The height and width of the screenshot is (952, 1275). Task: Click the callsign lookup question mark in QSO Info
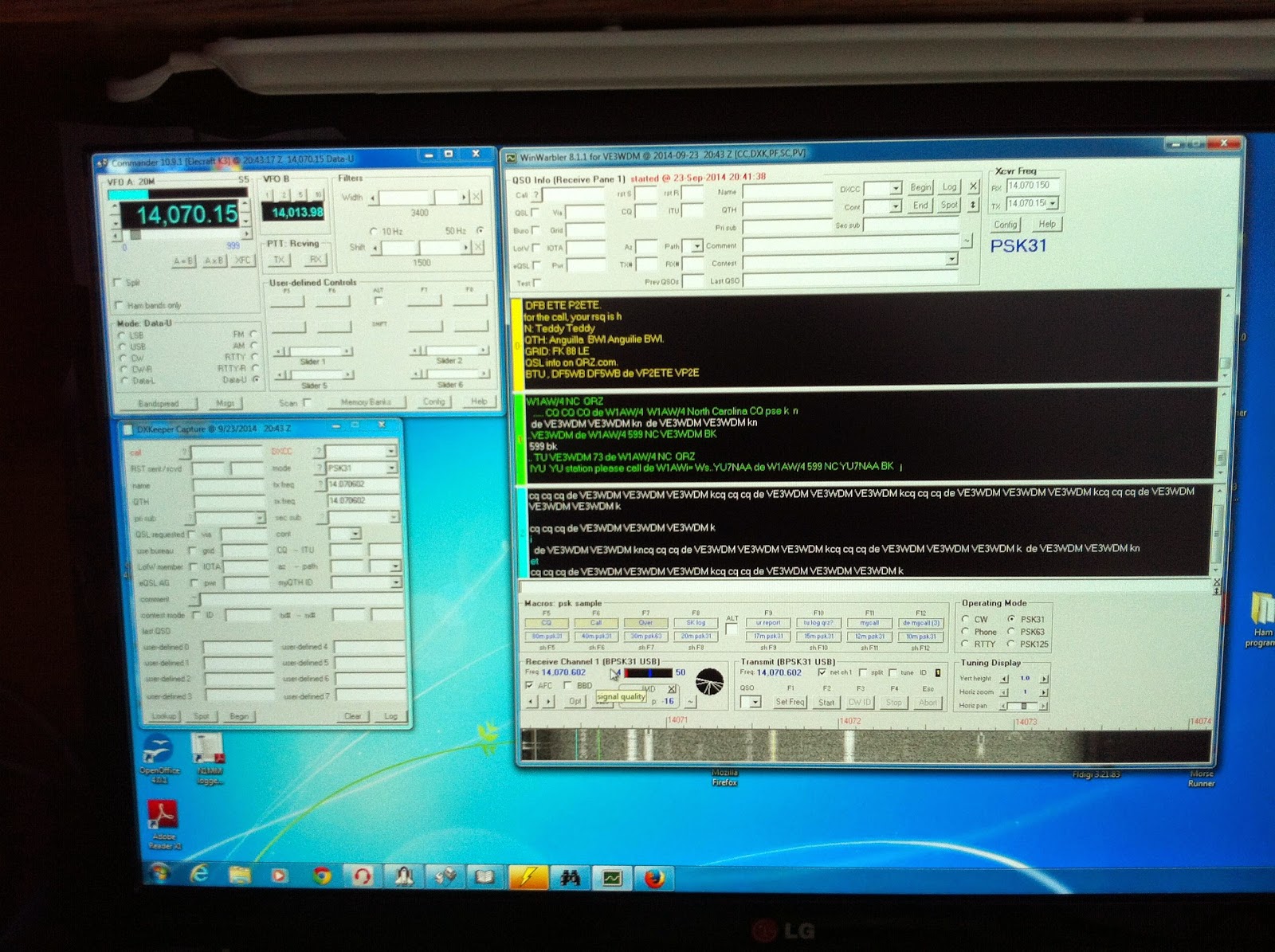pyautogui.click(x=536, y=194)
